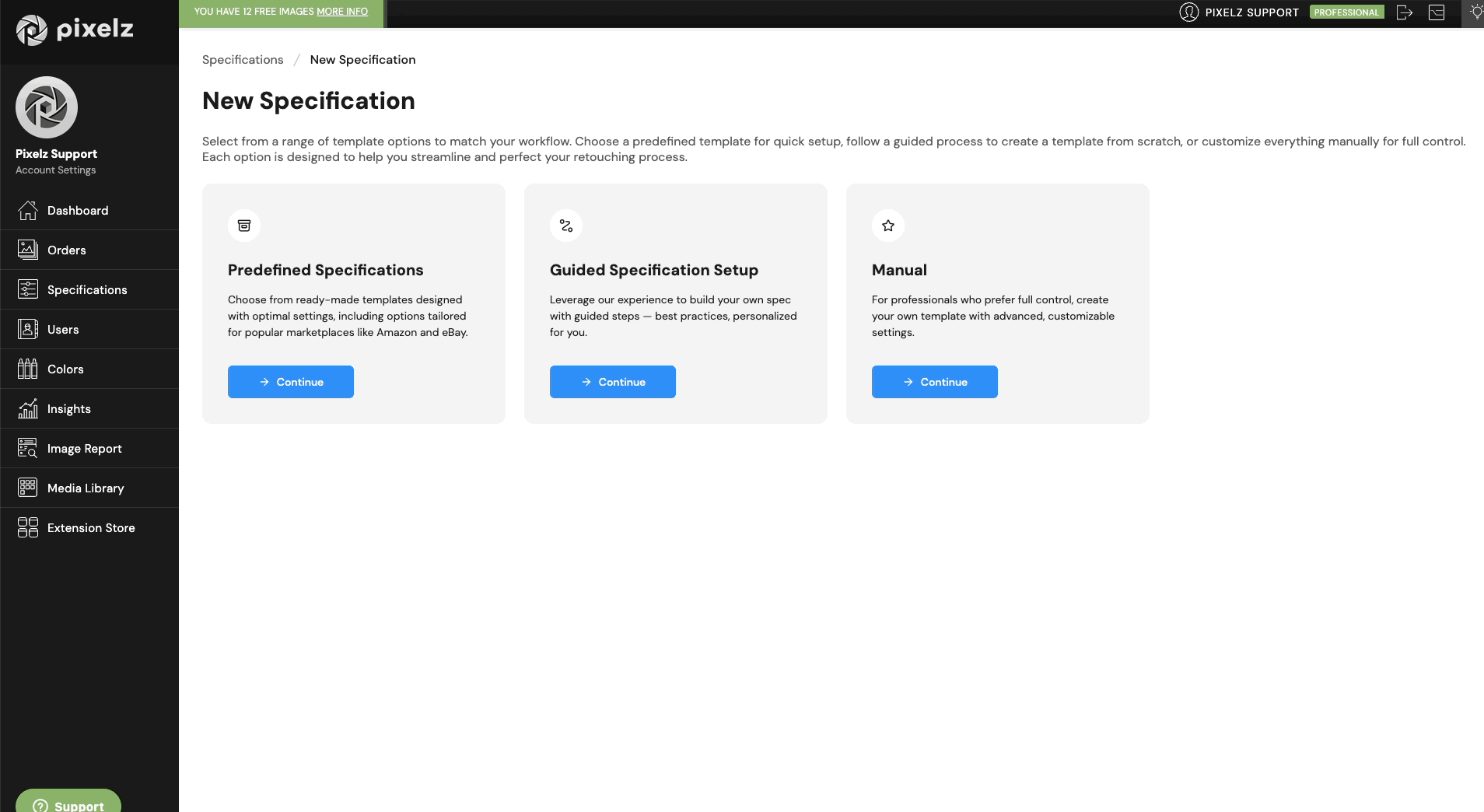1484x812 pixels.
Task: Click the green Support button
Action: [68, 803]
